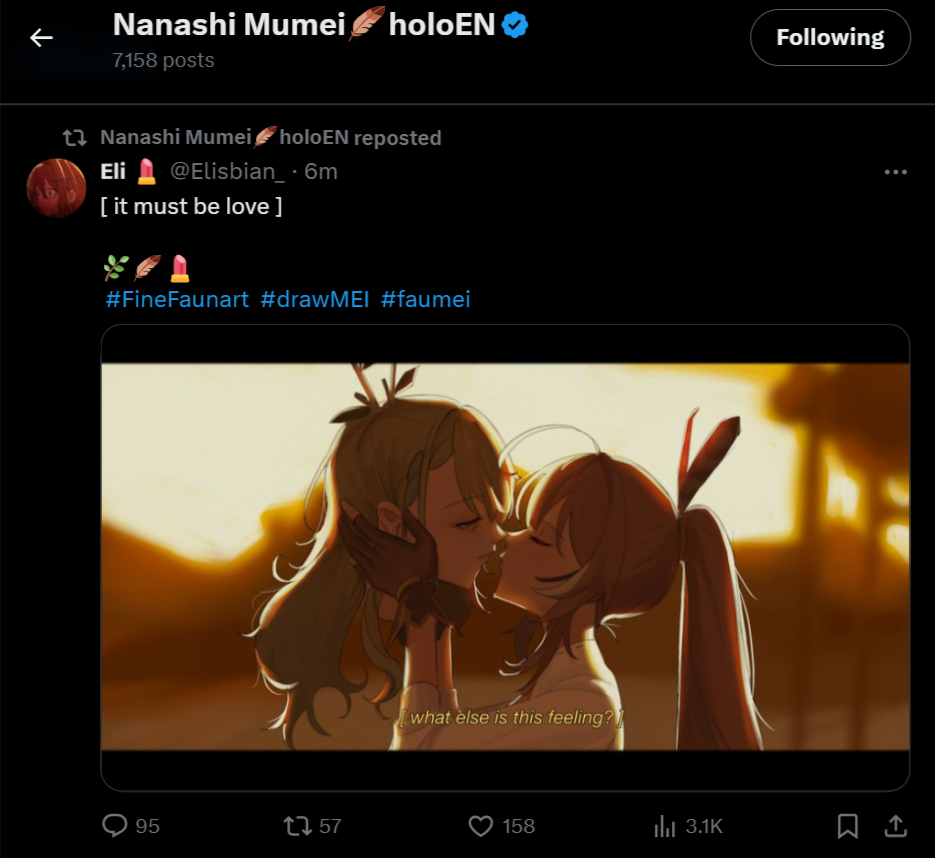935x858 pixels.
Task: Open the #faumei hashtag
Action: pyautogui.click(x=426, y=299)
